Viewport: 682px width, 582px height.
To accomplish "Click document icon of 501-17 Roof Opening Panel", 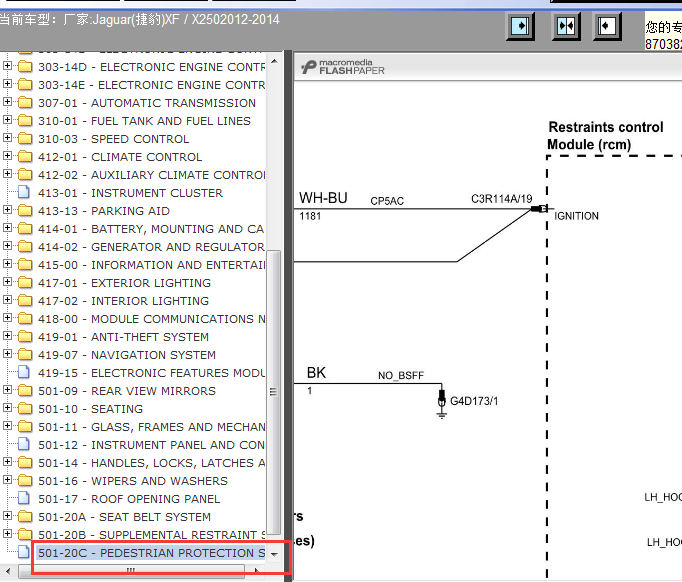I will pyautogui.click(x=24, y=498).
